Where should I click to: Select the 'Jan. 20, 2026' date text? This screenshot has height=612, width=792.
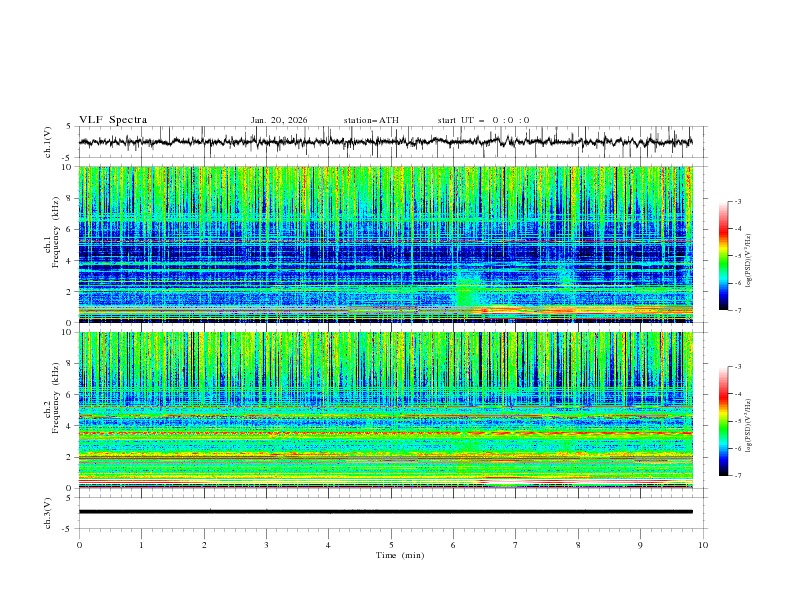[x=279, y=120]
